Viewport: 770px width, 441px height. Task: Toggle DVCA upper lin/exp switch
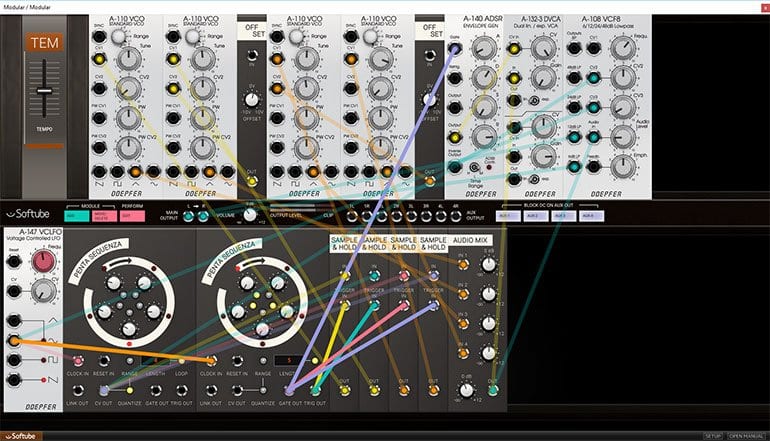tap(534, 101)
